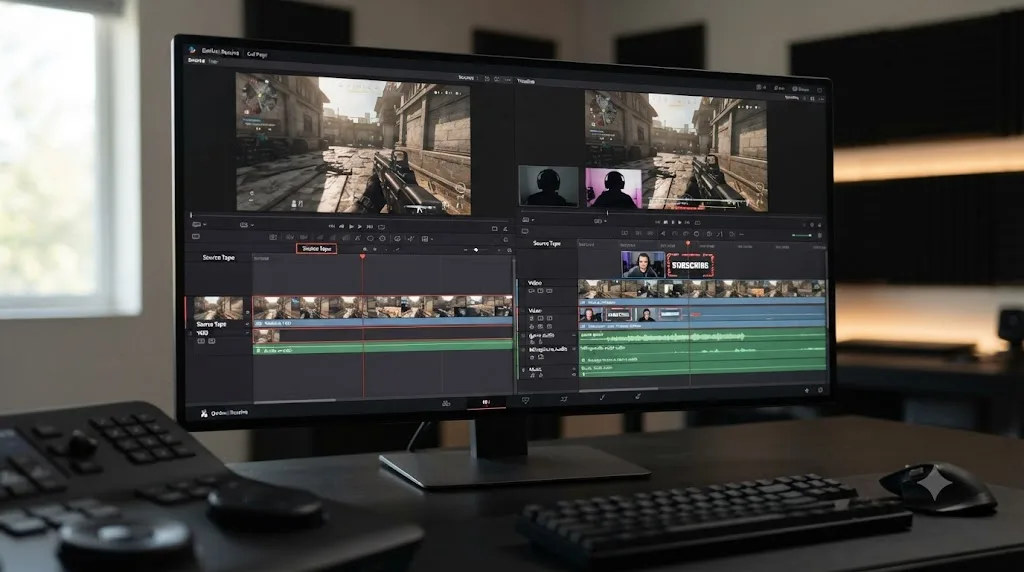Click the app logo in the top-left corner
This screenshot has width=1024, height=572.
pos(192,50)
